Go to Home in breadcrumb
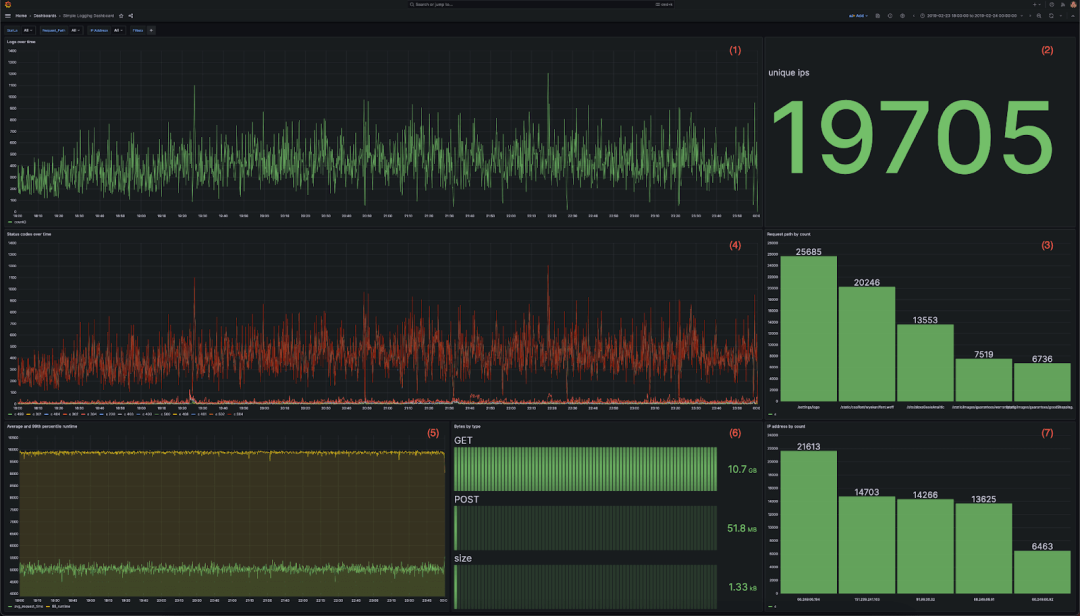 (x=21, y=15)
